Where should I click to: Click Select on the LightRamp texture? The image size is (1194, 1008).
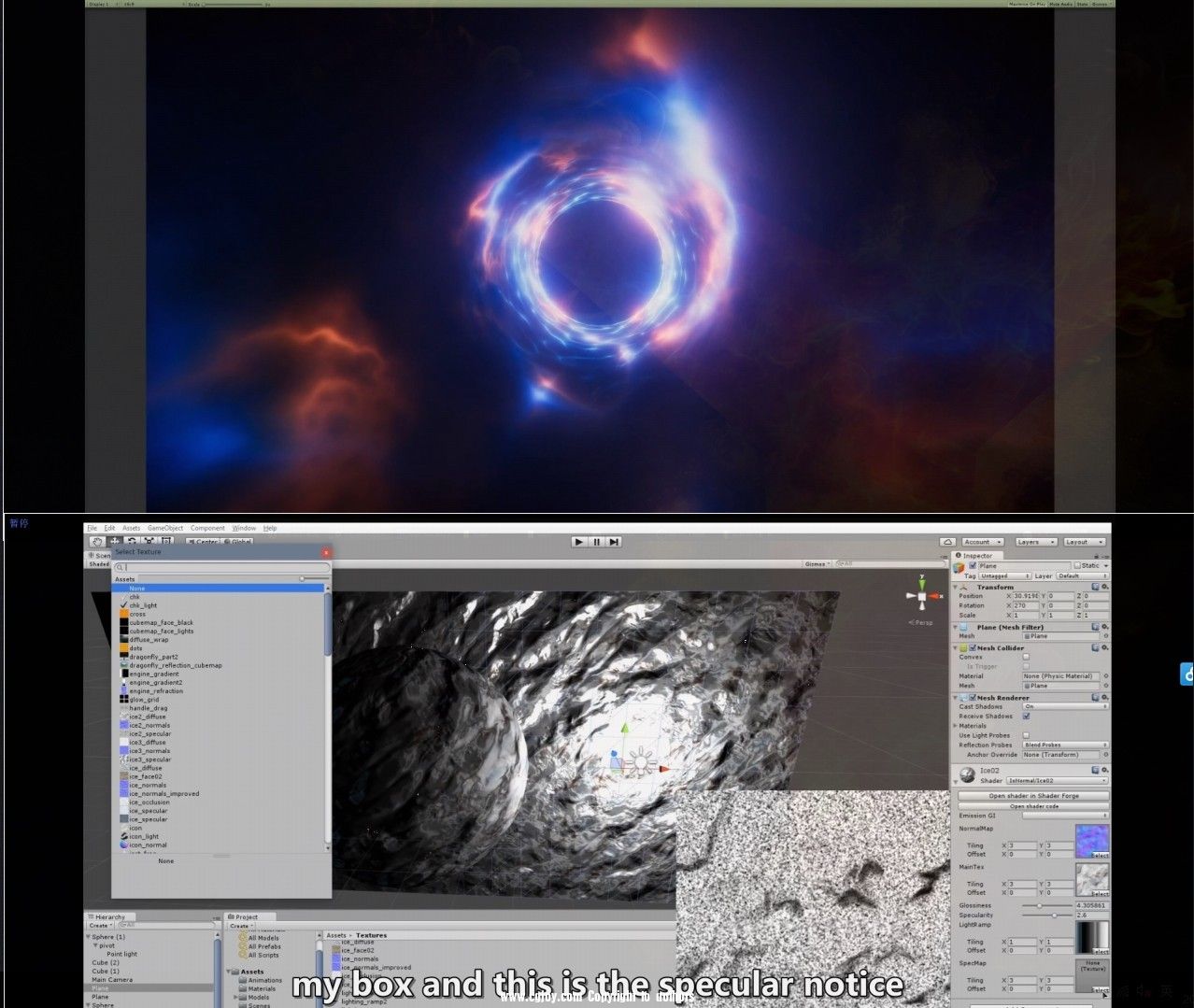pyautogui.click(x=1101, y=952)
